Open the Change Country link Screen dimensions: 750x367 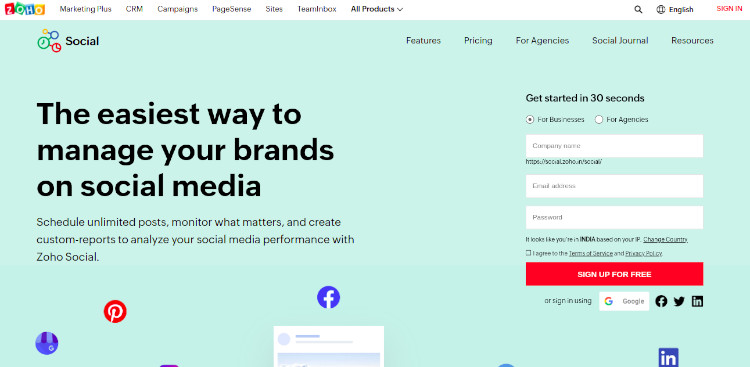coord(665,239)
